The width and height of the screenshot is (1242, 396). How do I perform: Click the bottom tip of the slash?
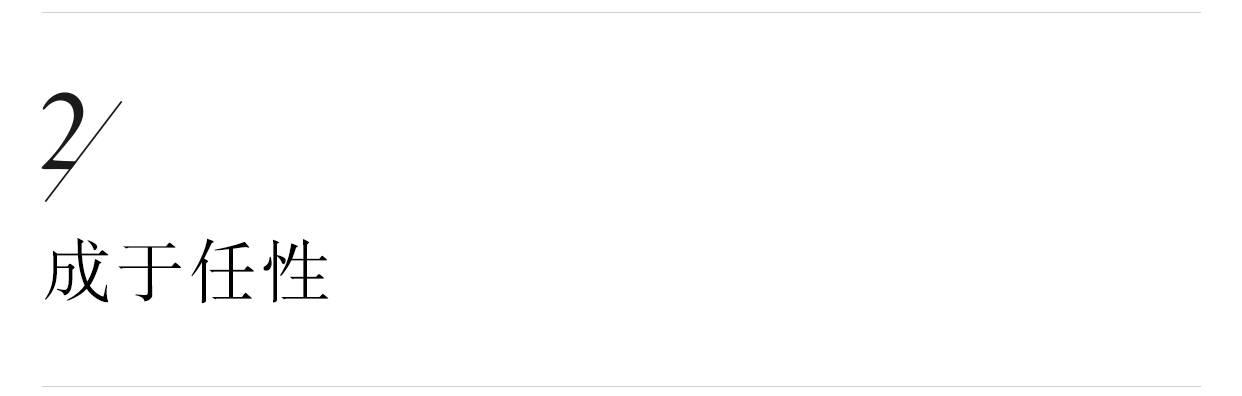pyautogui.click(x=47, y=199)
